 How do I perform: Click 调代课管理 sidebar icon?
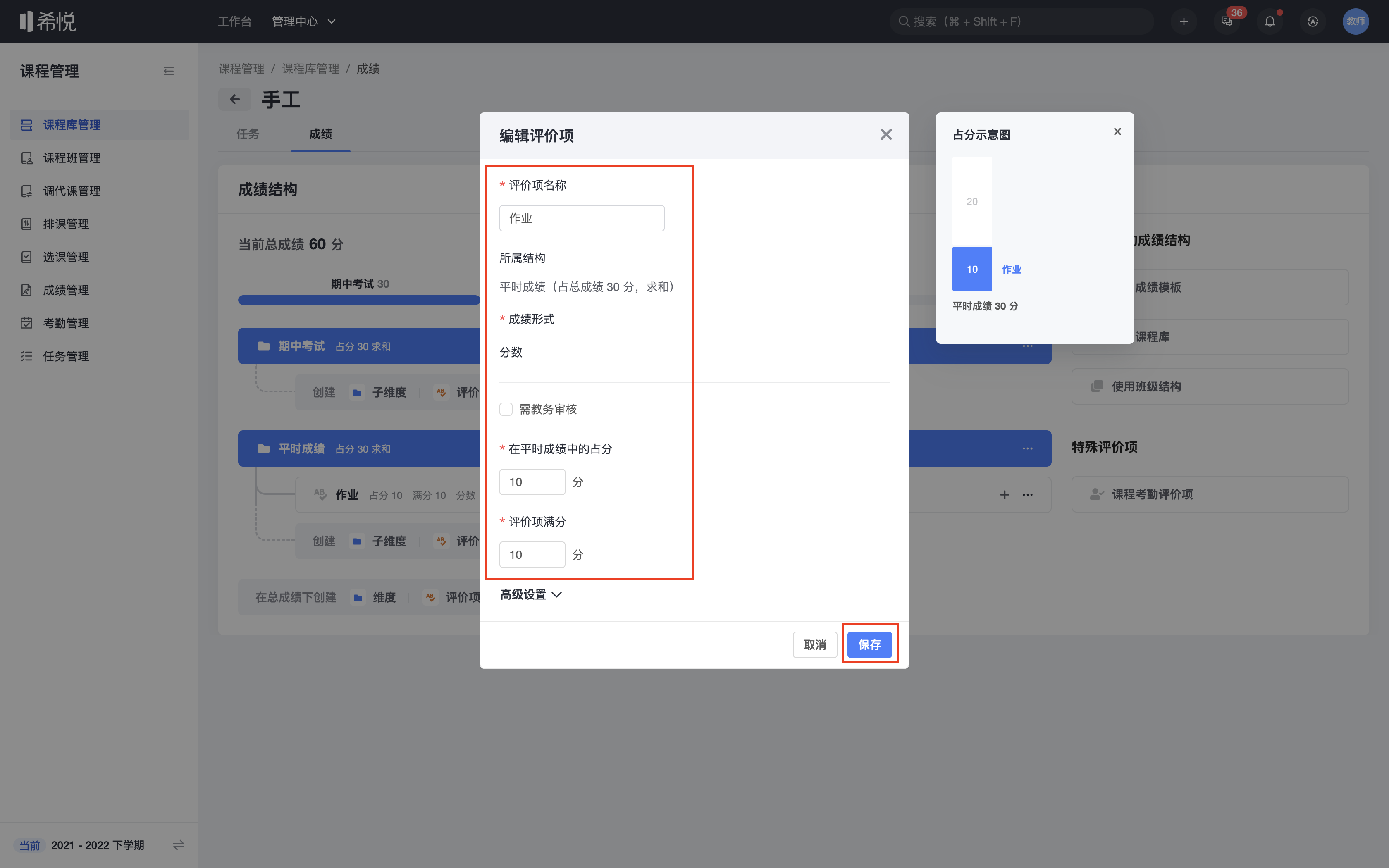tap(26, 191)
